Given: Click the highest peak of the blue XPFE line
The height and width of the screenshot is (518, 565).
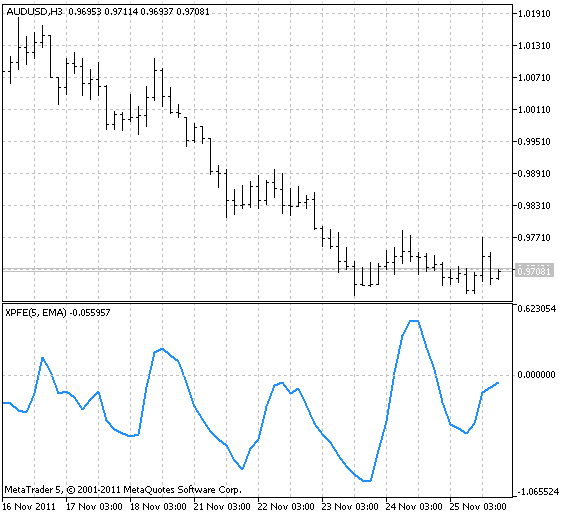Looking at the screenshot, I should point(414,321).
